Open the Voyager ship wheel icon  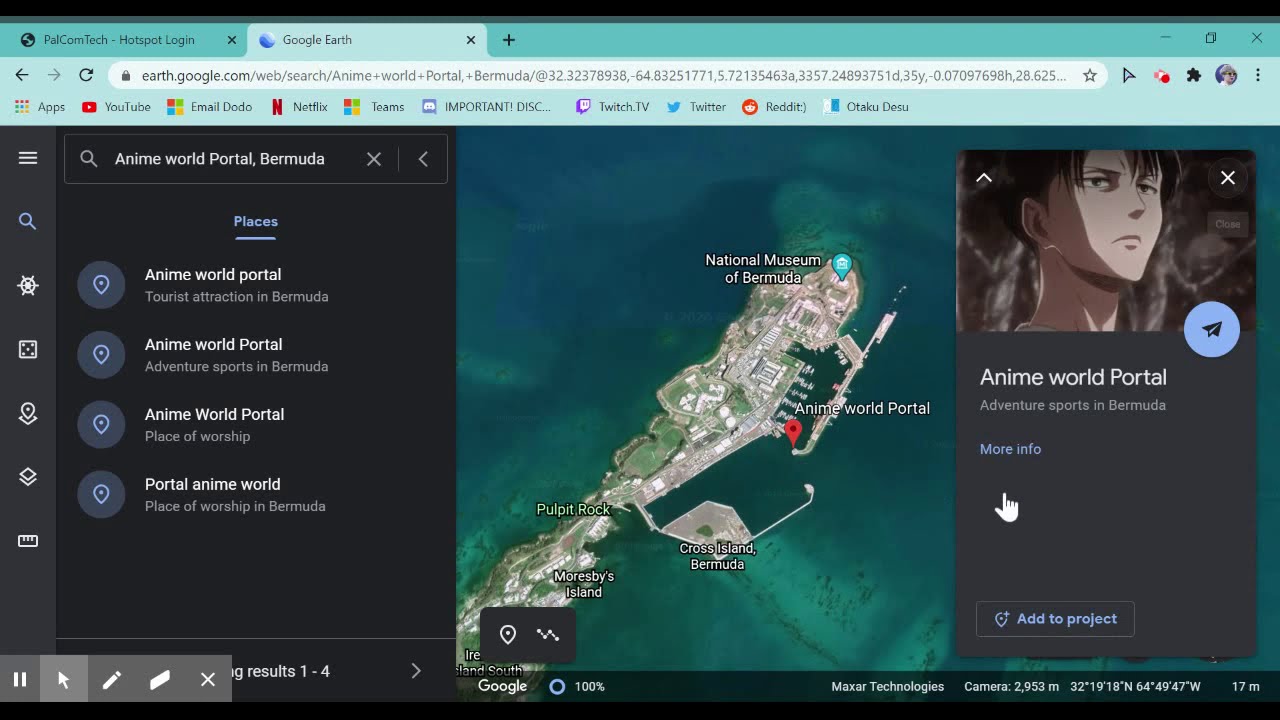pos(28,286)
